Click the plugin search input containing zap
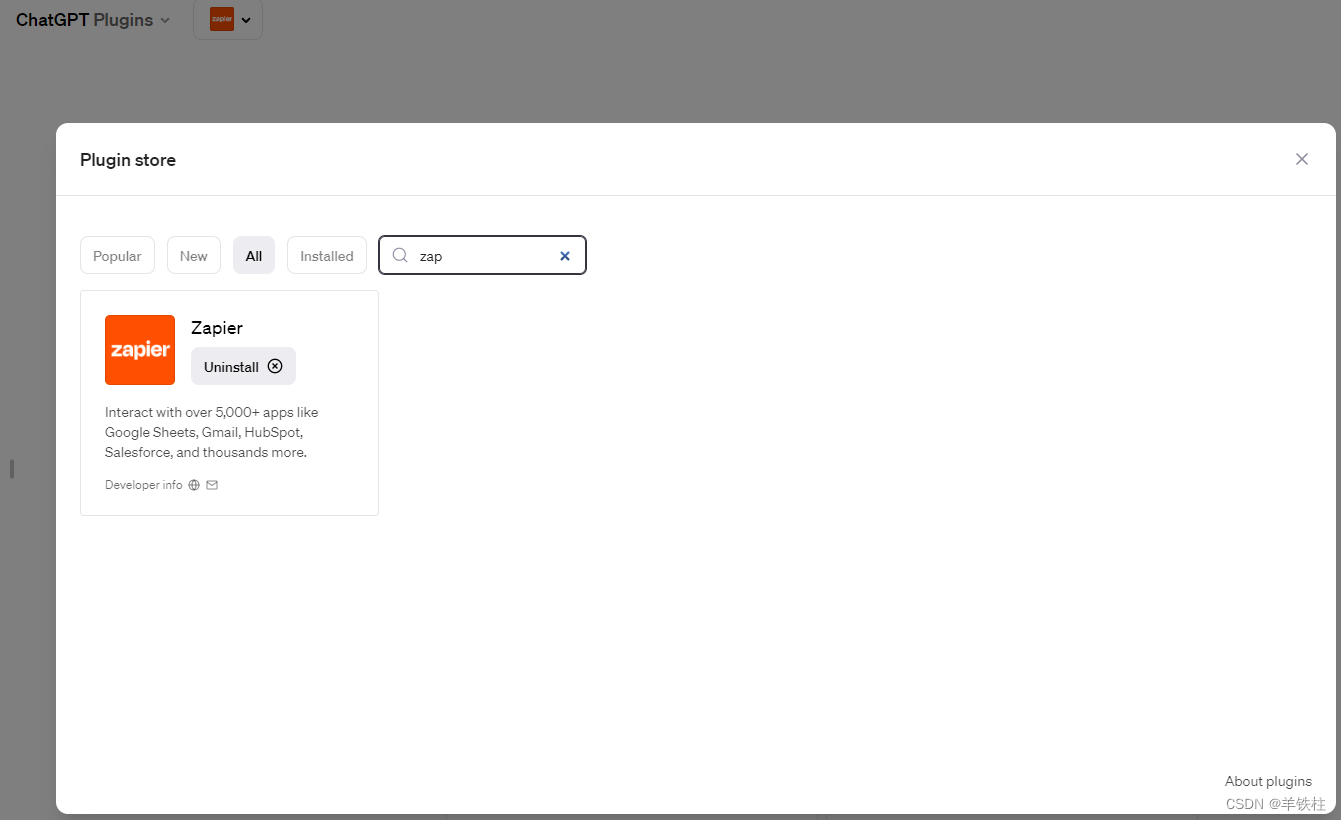The image size is (1341, 820). (482, 255)
